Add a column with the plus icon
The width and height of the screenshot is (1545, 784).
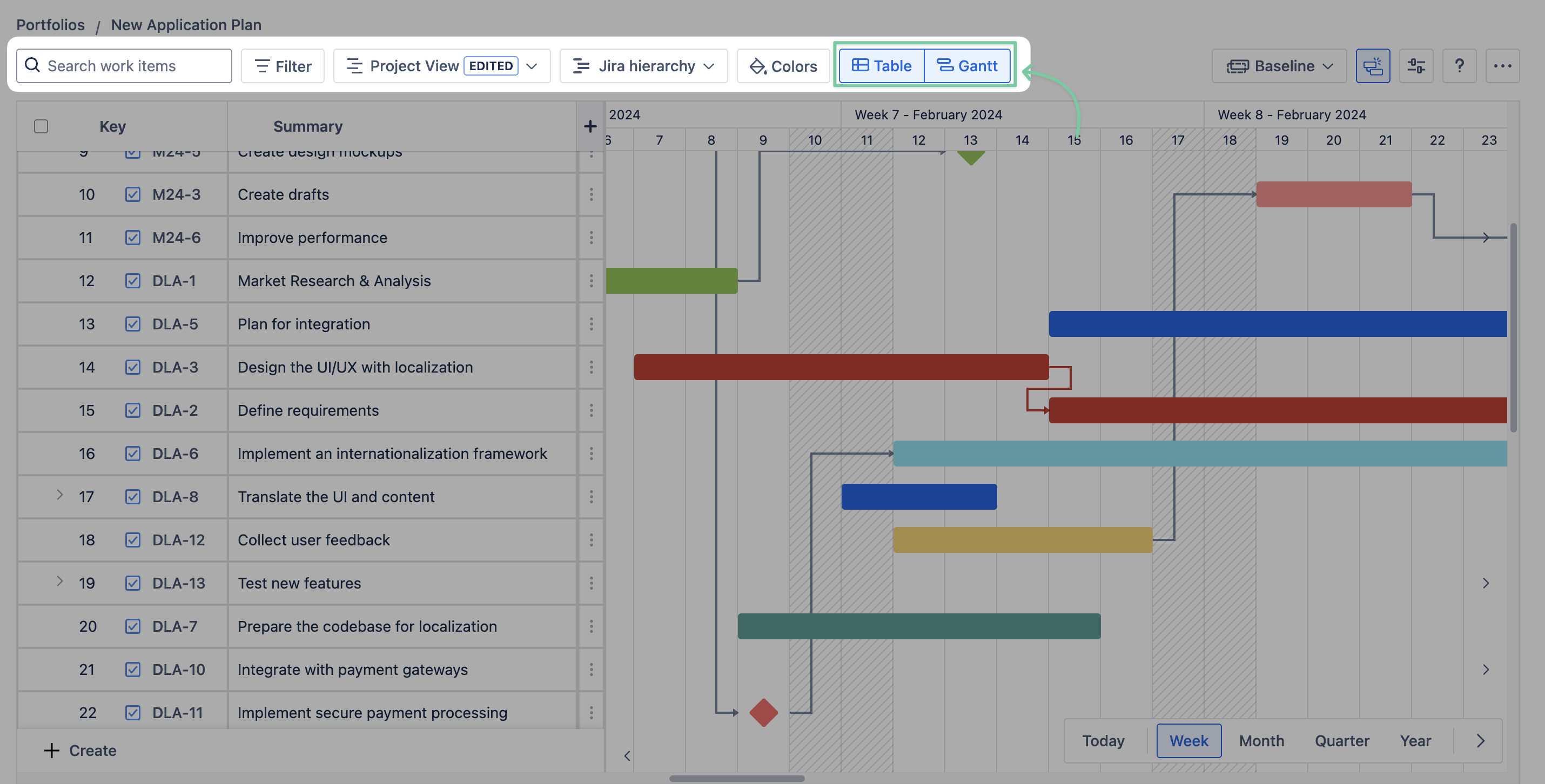pos(589,126)
